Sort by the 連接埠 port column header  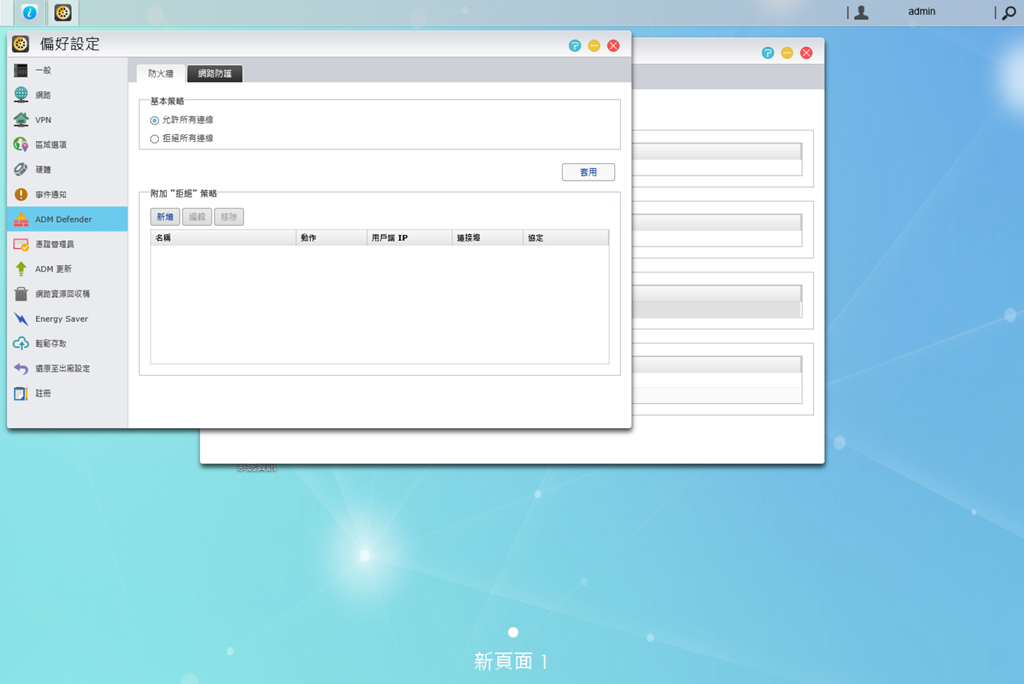pos(488,238)
